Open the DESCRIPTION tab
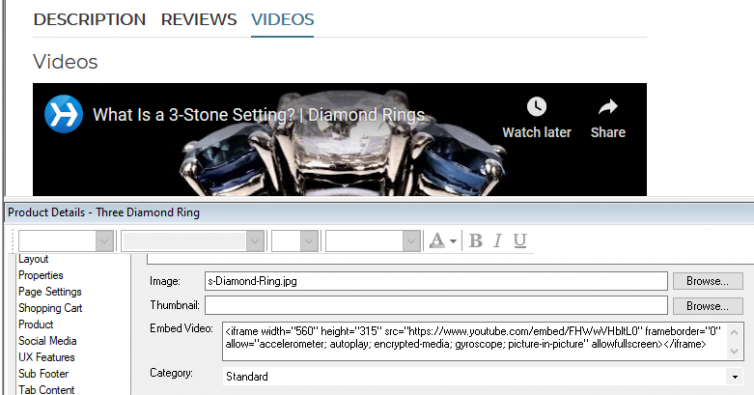Viewport: 754px width, 395px height. point(89,20)
